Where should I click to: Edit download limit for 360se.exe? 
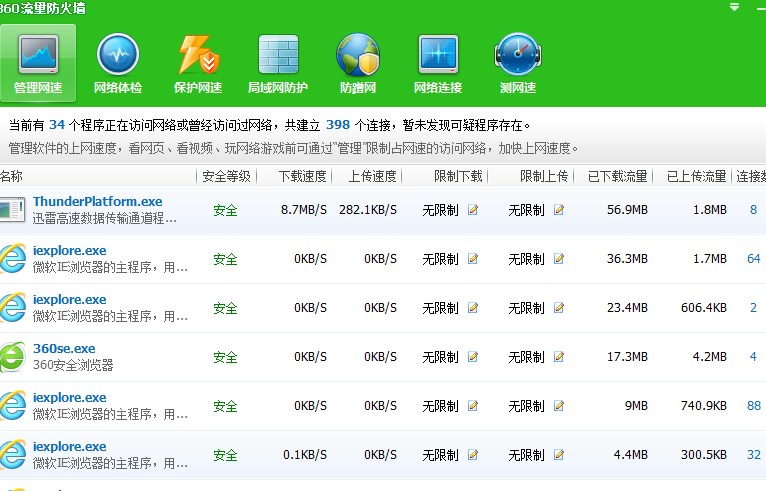(473, 357)
